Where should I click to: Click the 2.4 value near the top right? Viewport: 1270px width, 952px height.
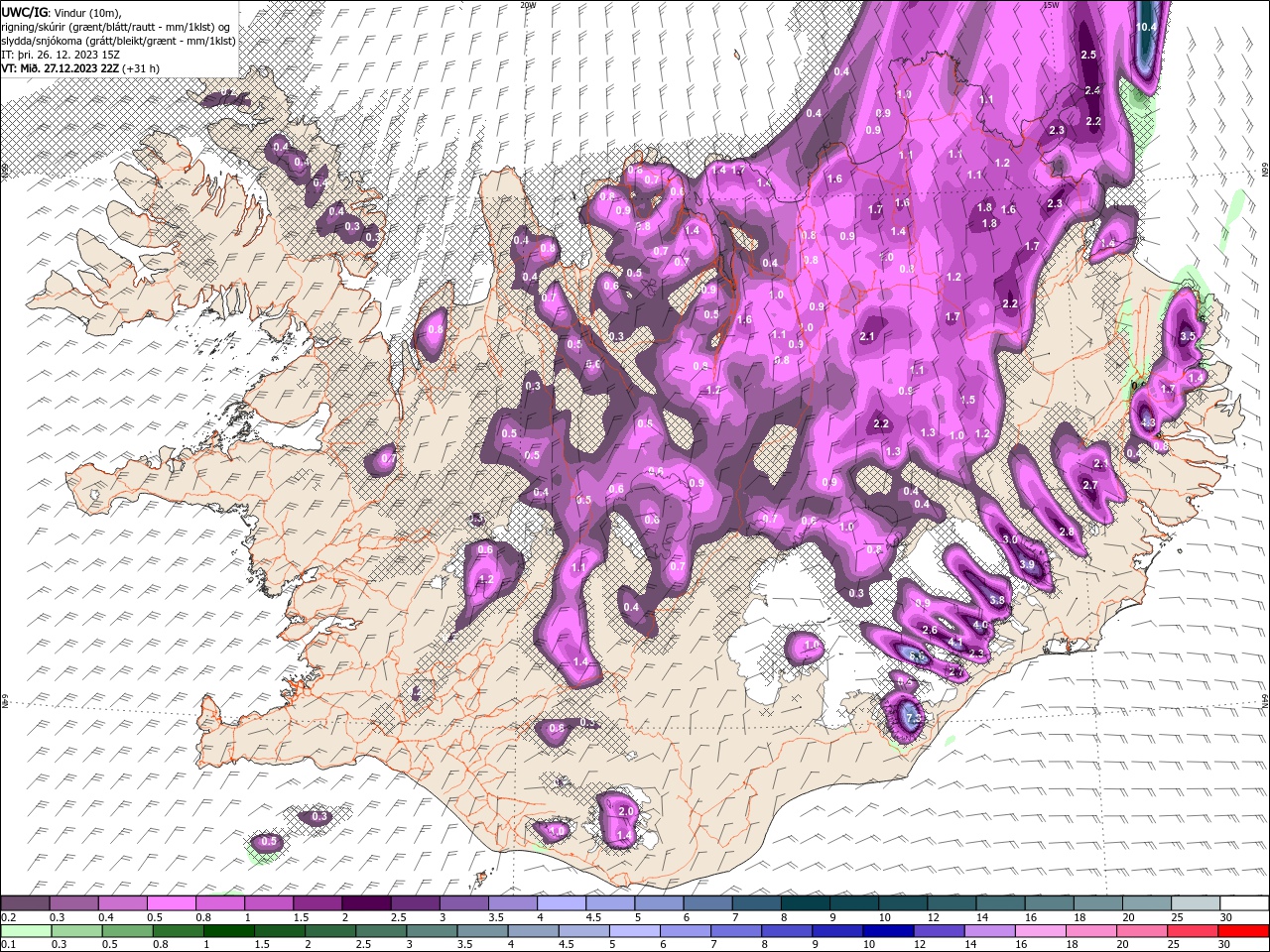(x=1092, y=90)
